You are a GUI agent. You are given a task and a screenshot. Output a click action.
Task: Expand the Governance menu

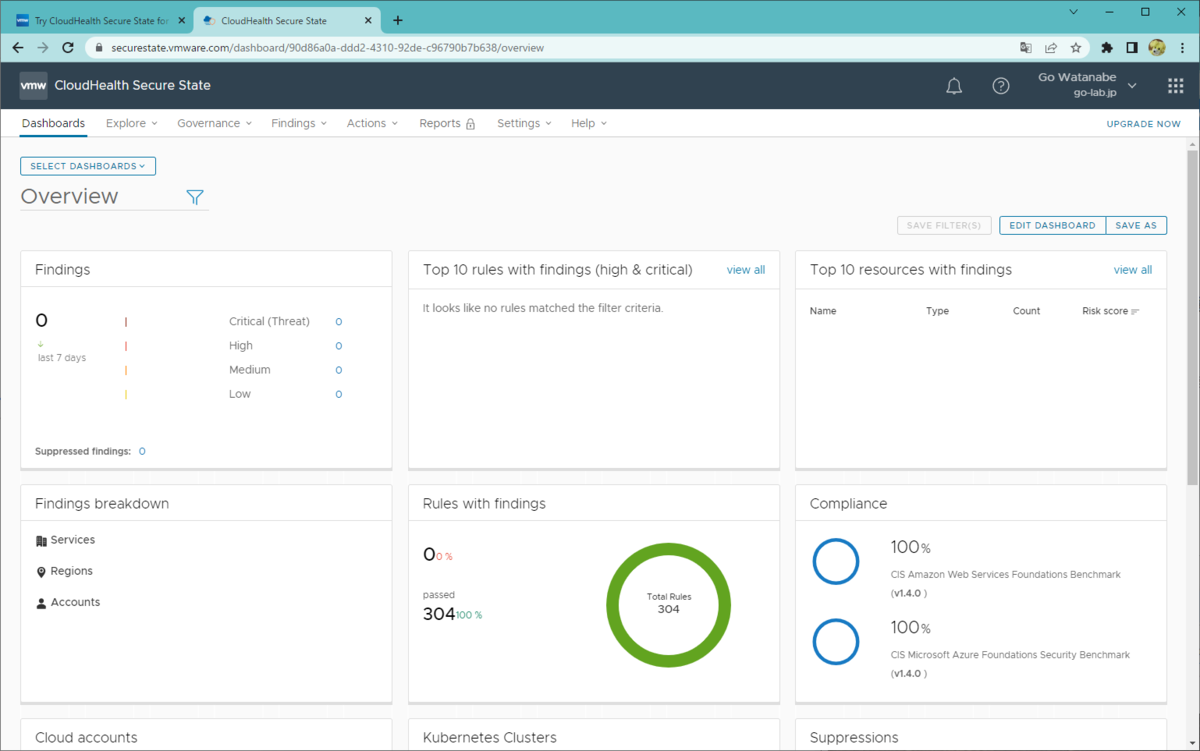(x=215, y=123)
